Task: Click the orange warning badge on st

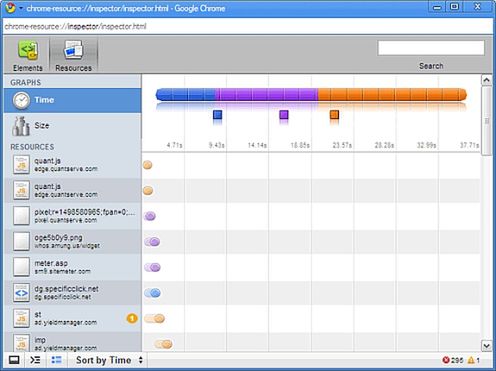Action: click(x=132, y=318)
